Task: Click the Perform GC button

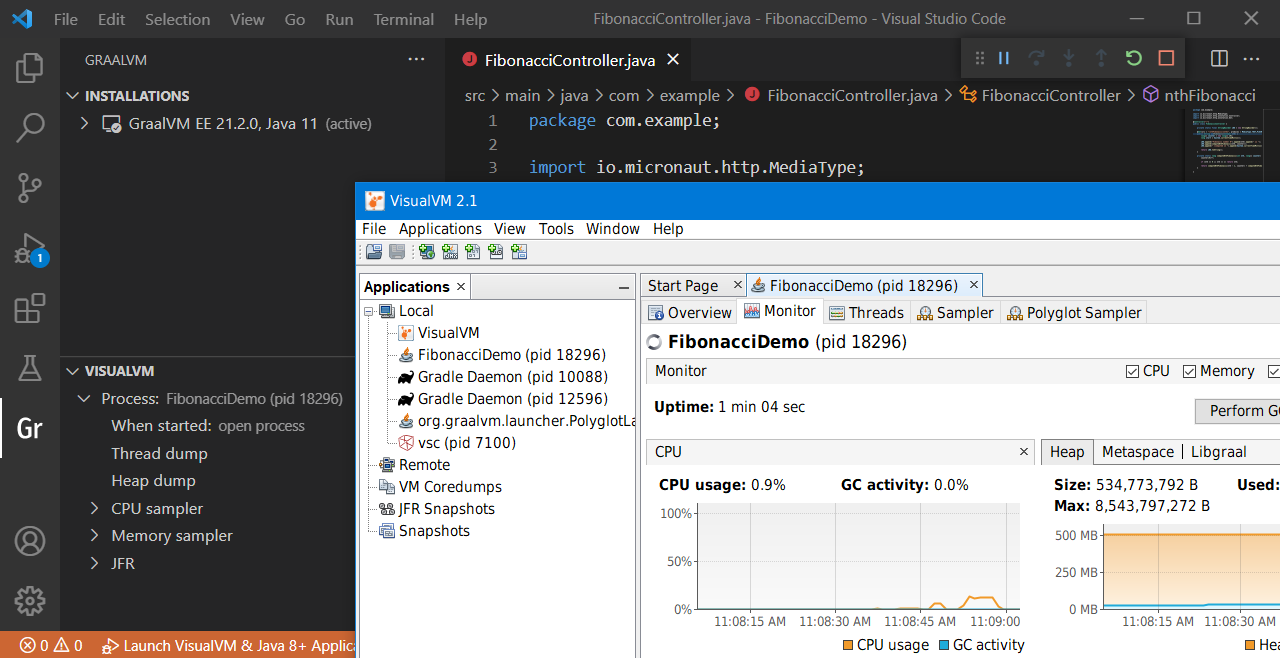Action: click(1240, 411)
